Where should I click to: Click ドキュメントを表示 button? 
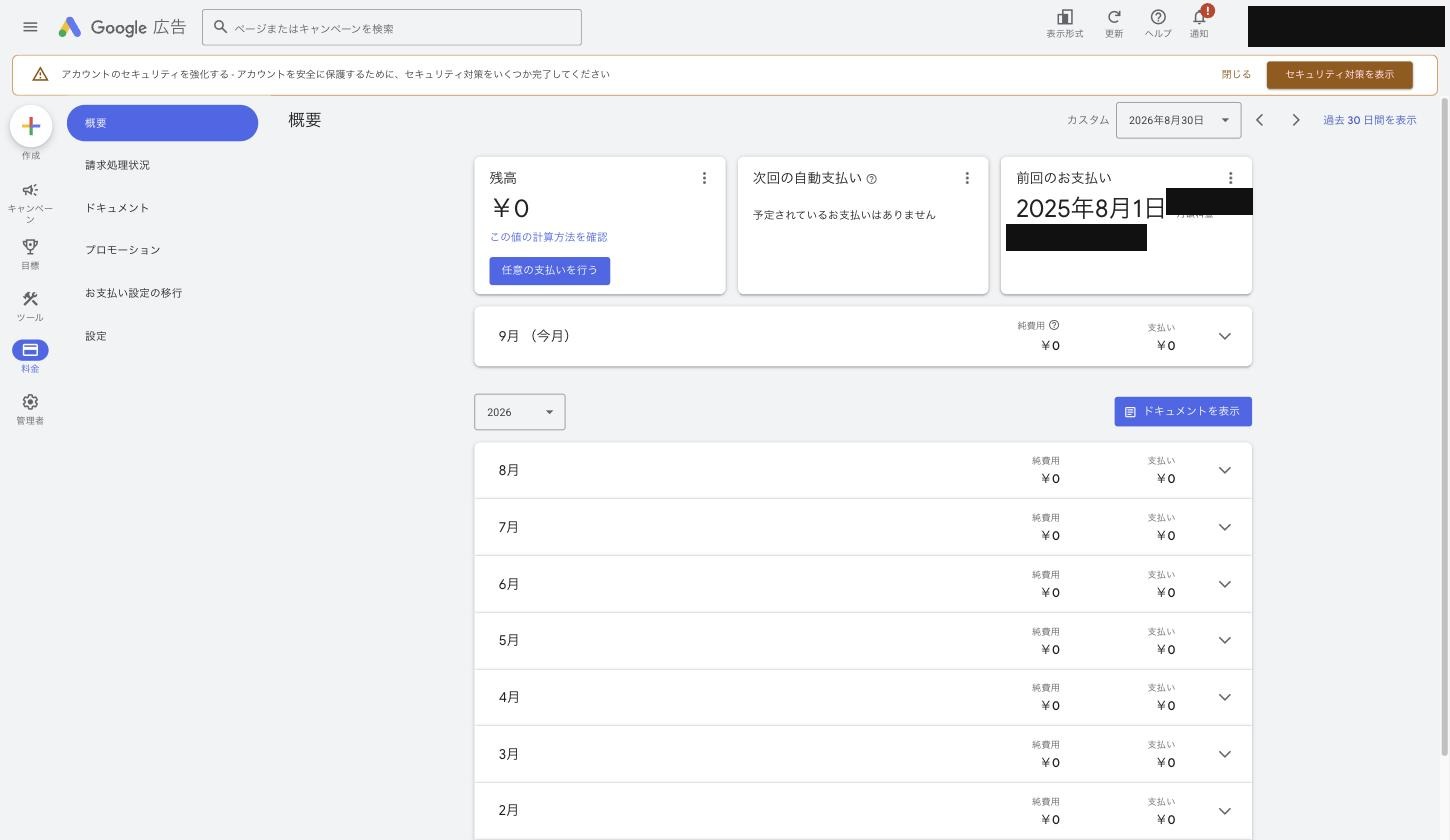[1183, 412]
